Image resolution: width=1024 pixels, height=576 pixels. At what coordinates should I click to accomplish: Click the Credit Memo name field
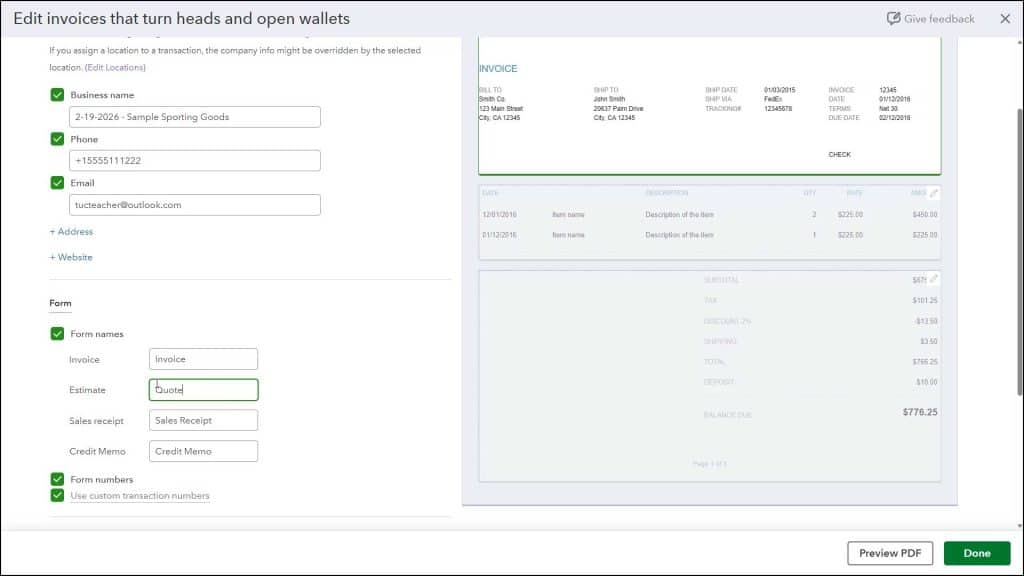[203, 451]
